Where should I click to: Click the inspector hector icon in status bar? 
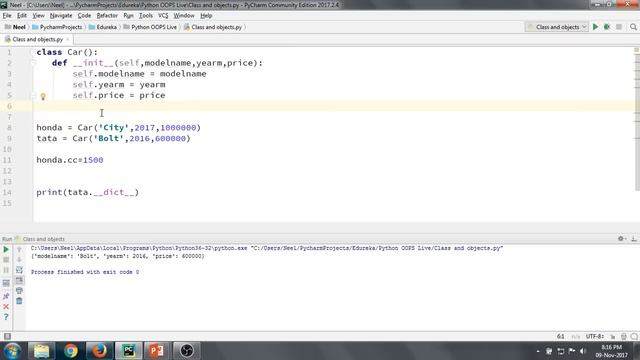point(624,336)
